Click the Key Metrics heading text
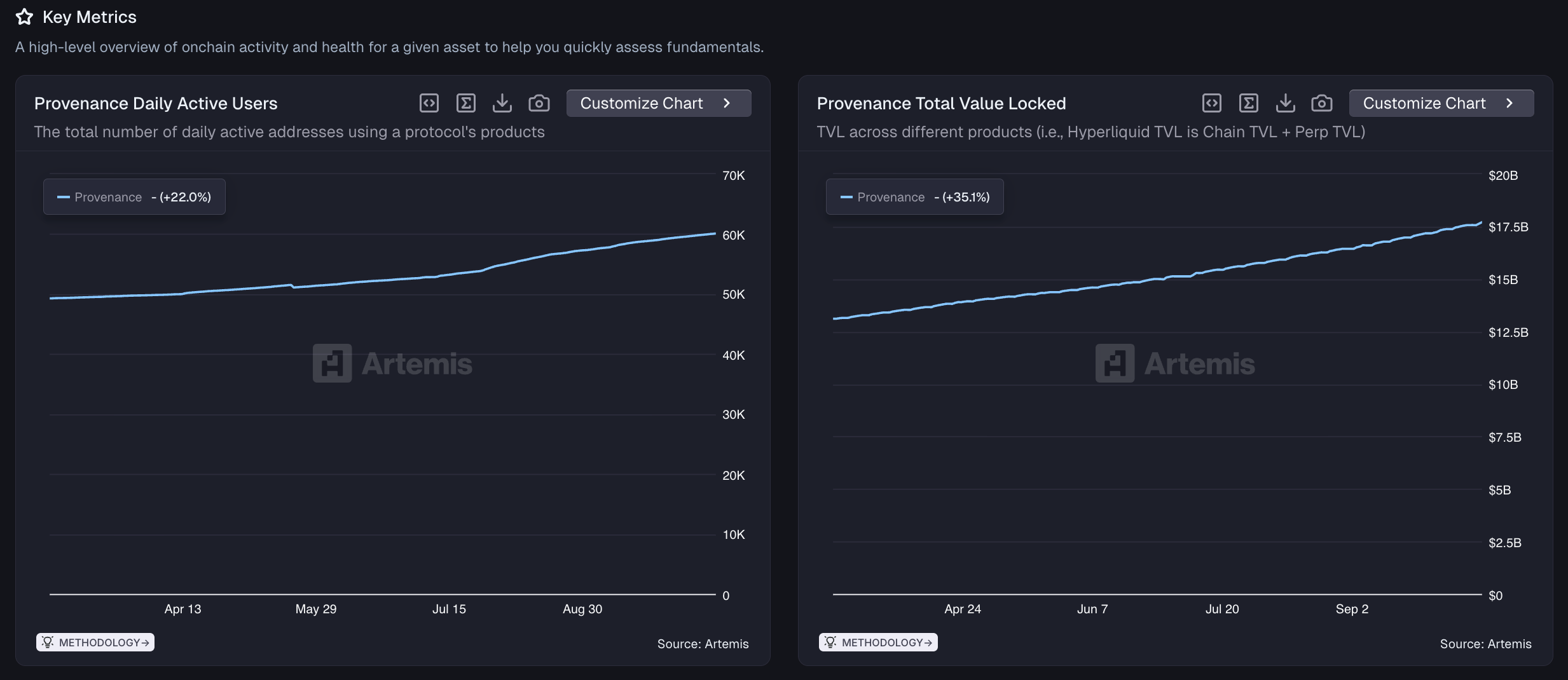The width and height of the screenshot is (1568, 680). (x=90, y=17)
